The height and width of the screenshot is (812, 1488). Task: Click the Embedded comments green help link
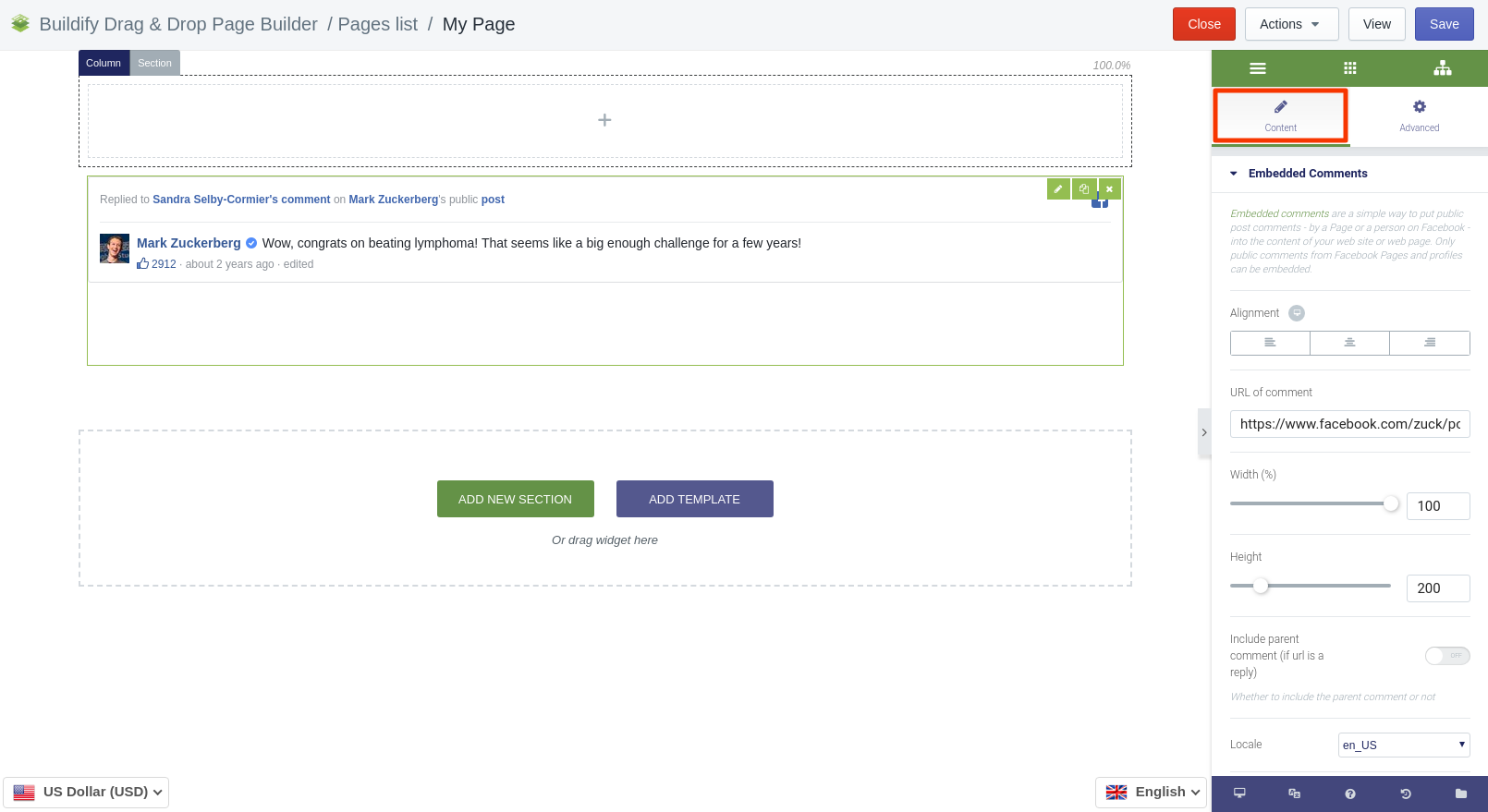1279,213
